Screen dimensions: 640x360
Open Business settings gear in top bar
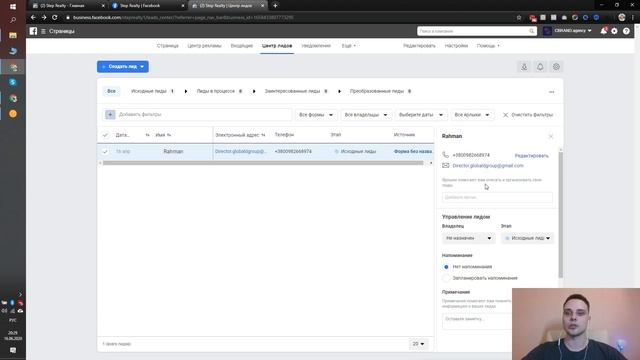pyautogui.click(x=614, y=31)
